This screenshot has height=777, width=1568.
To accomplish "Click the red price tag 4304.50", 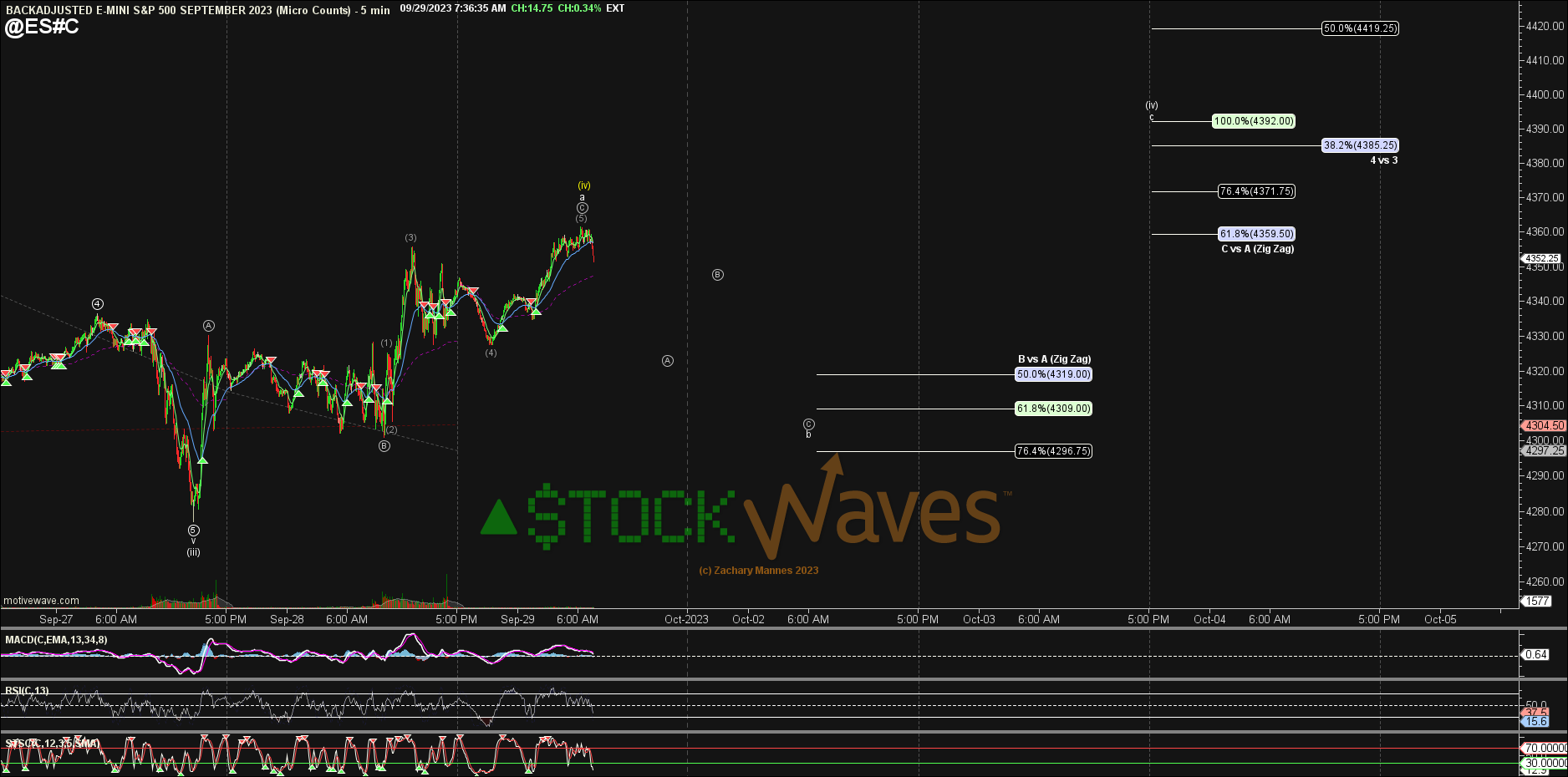I will 1543,425.
